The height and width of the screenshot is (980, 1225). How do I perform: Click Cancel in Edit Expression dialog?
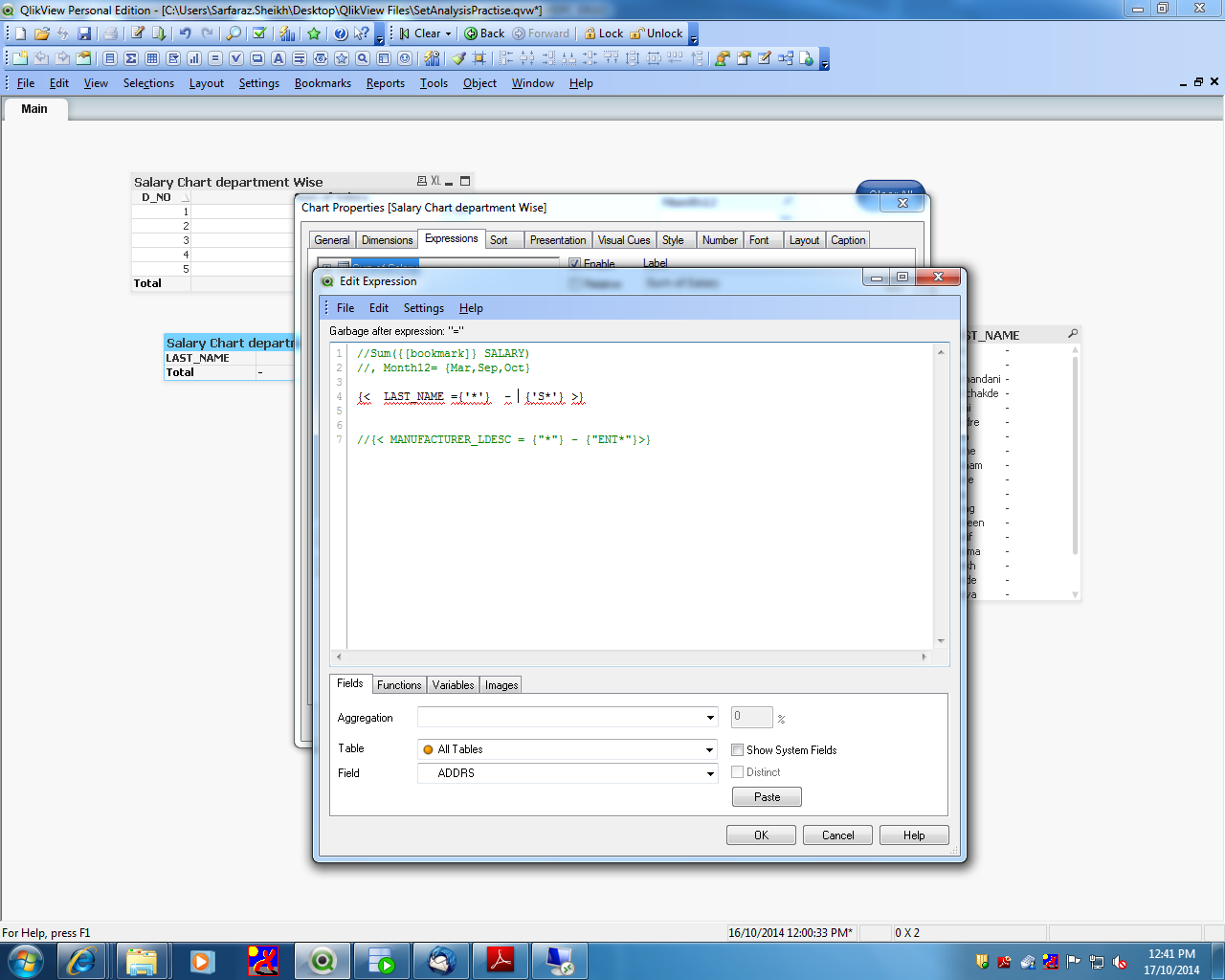coord(837,835)
